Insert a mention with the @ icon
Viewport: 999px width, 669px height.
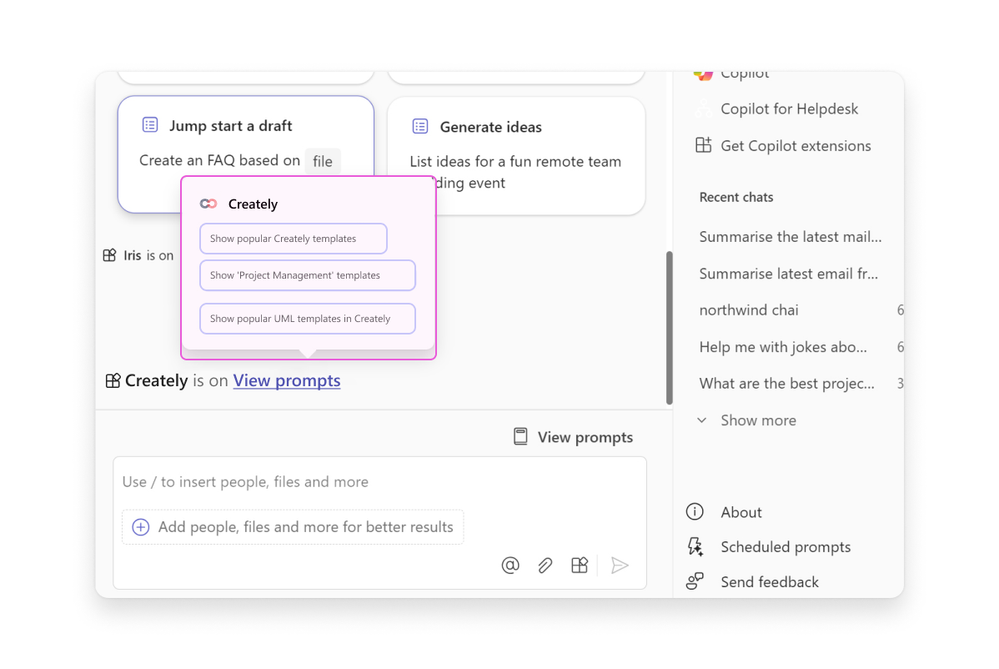pos(510,565)
